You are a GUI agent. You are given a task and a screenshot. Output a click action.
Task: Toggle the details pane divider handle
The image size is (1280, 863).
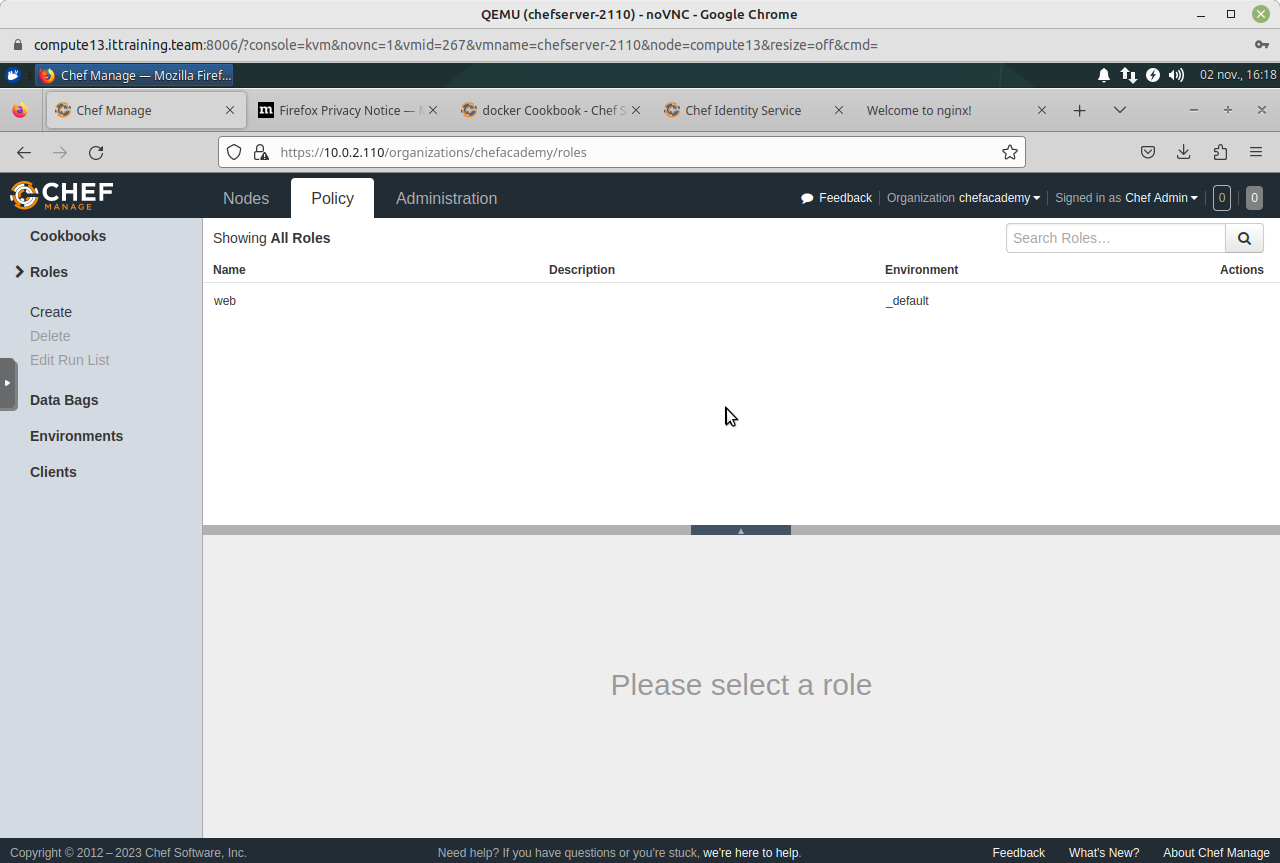pos(740,530)
